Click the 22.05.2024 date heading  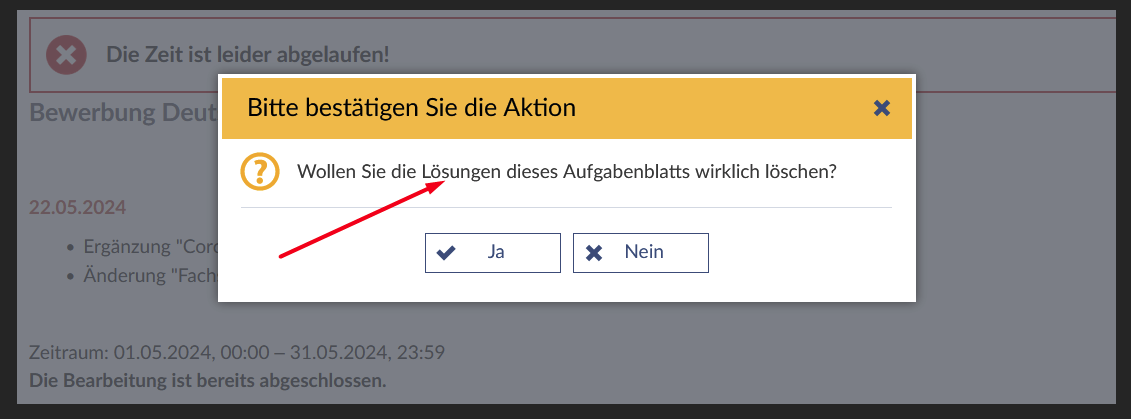click(x=77, y=208)
